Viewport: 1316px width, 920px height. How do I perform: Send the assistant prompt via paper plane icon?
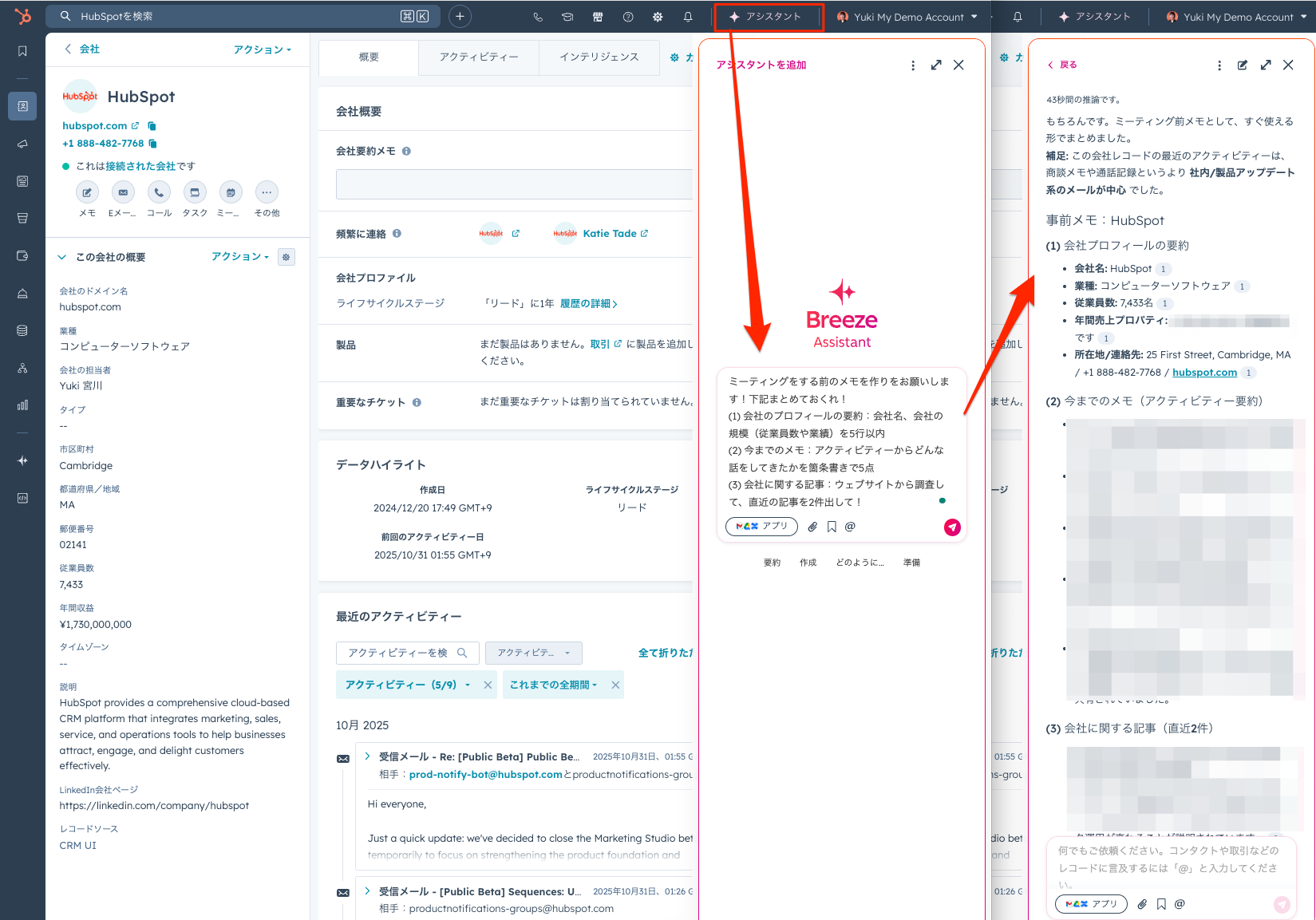(952, 527)
